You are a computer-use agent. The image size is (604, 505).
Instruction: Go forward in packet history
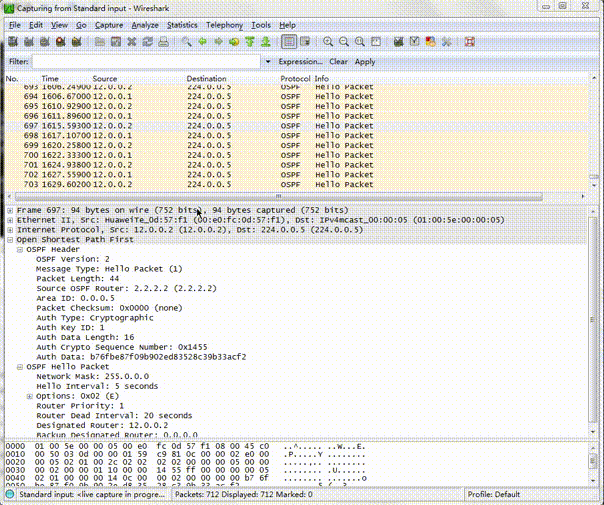(218, 42)
